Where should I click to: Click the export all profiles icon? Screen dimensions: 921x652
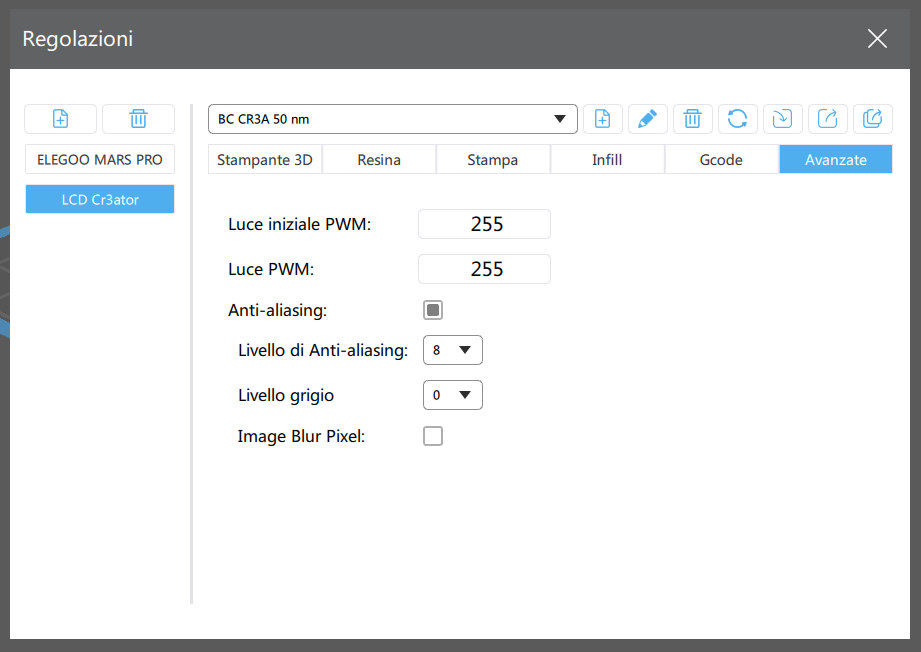point(872,119)
